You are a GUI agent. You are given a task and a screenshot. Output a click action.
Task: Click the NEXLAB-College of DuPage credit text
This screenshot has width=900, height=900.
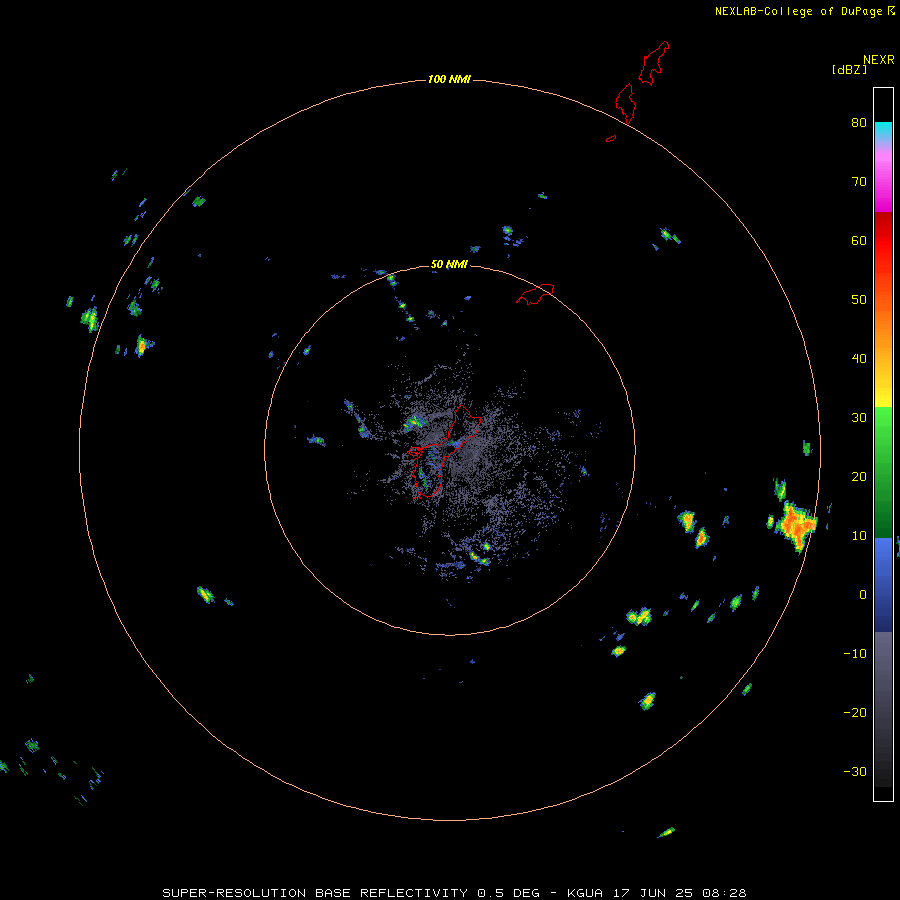coord(798,11)
